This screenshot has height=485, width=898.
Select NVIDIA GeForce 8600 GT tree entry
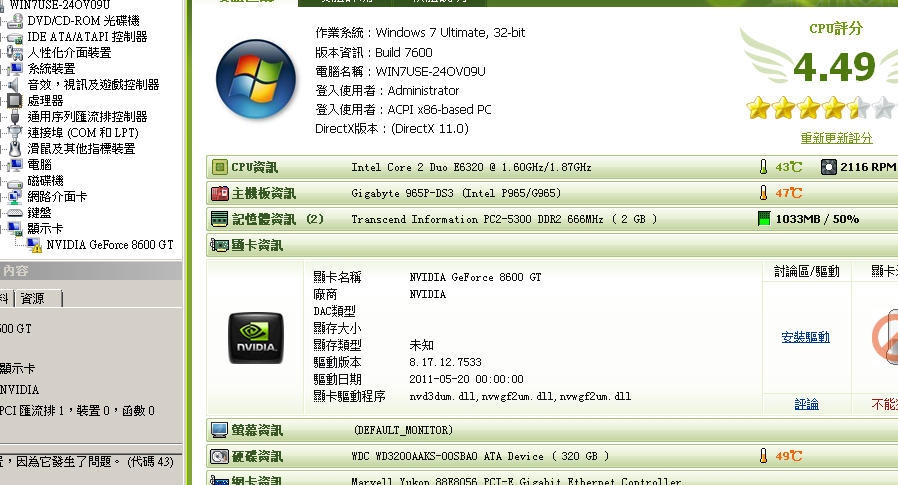pos(110,245)
